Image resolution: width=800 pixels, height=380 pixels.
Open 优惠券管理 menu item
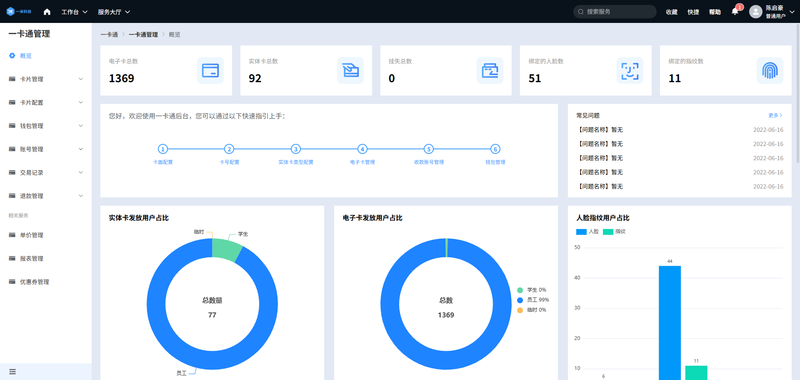46,282
